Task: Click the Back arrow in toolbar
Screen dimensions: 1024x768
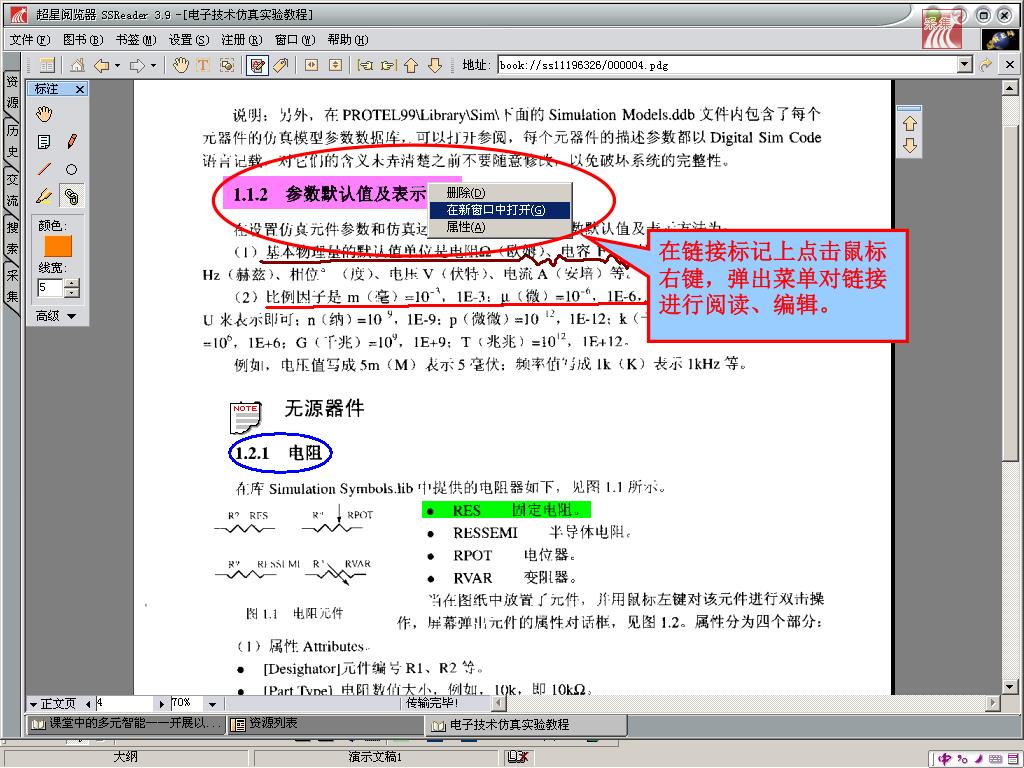Action: [x=101, y=65]
